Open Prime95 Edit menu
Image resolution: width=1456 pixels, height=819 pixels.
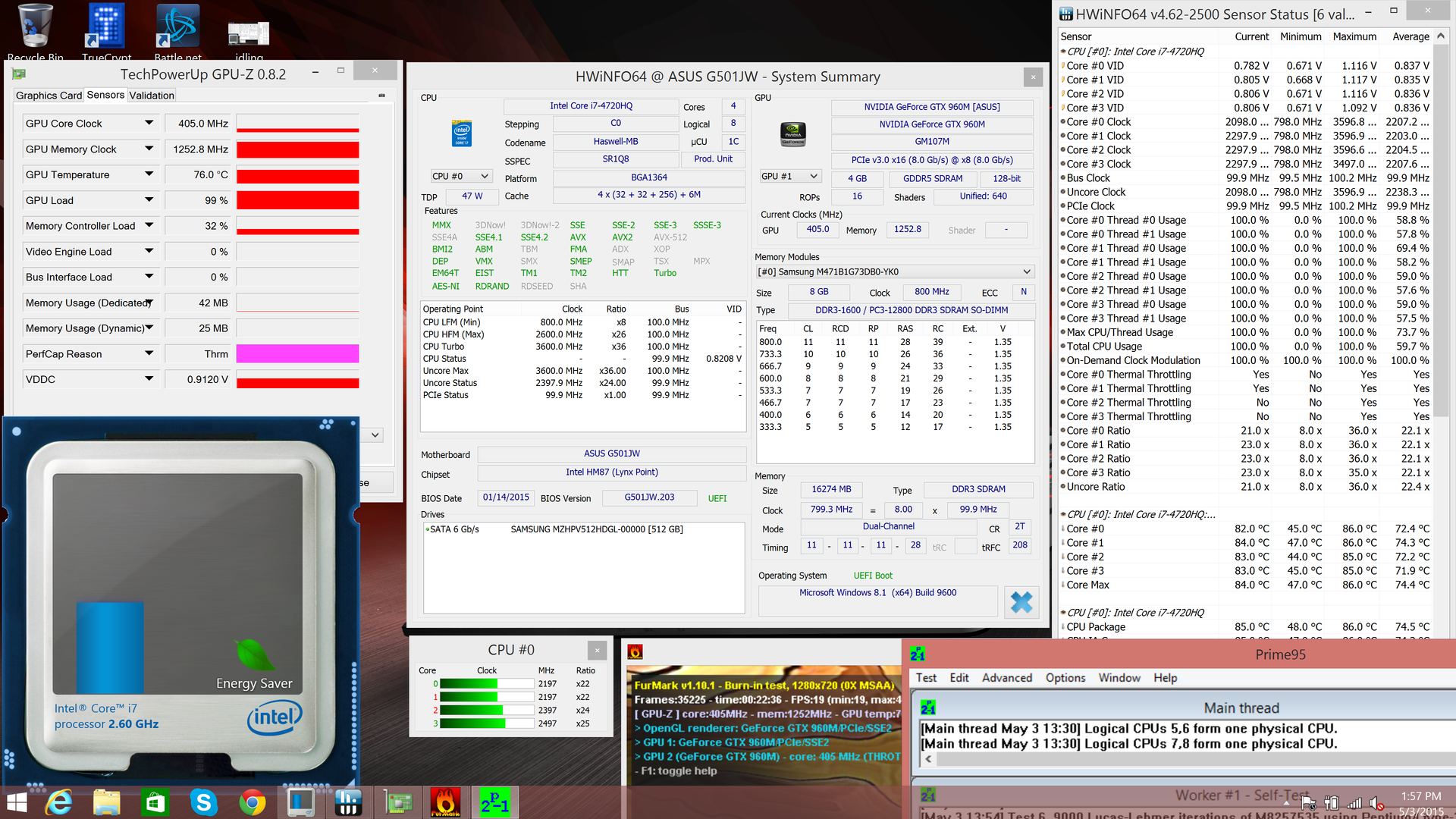(959, 678)
